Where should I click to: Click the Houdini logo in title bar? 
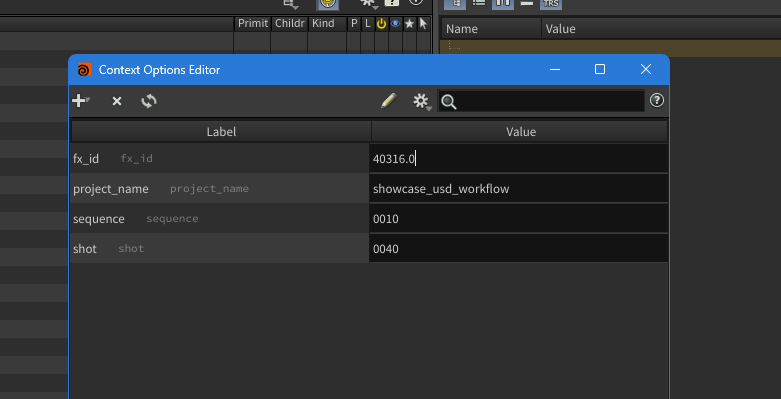(85, 69)
